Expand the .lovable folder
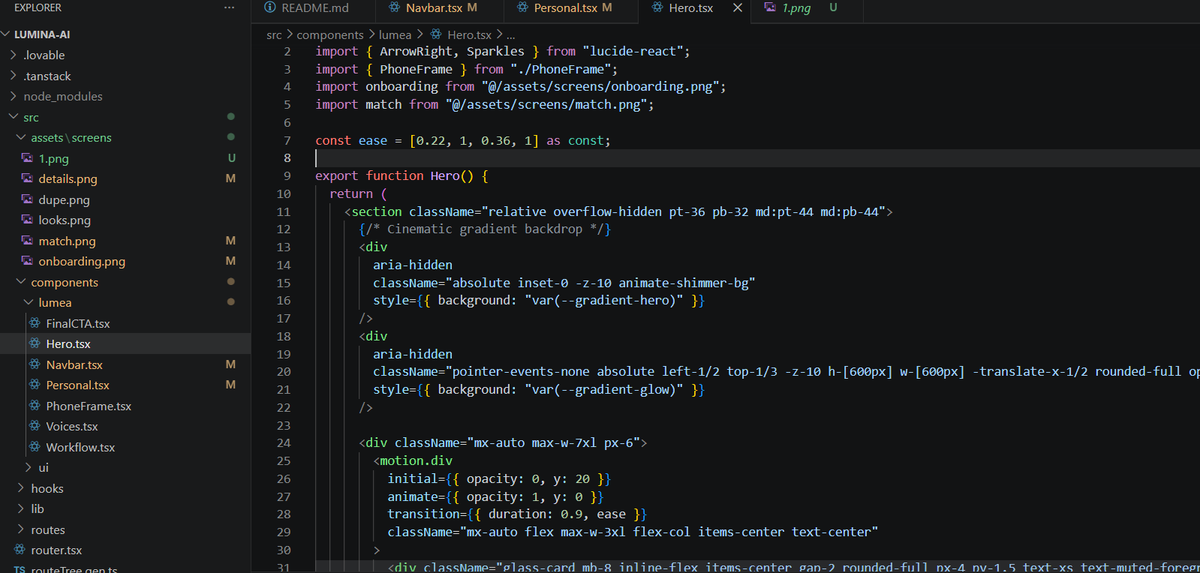1200x573 pixels. (14, 55)
